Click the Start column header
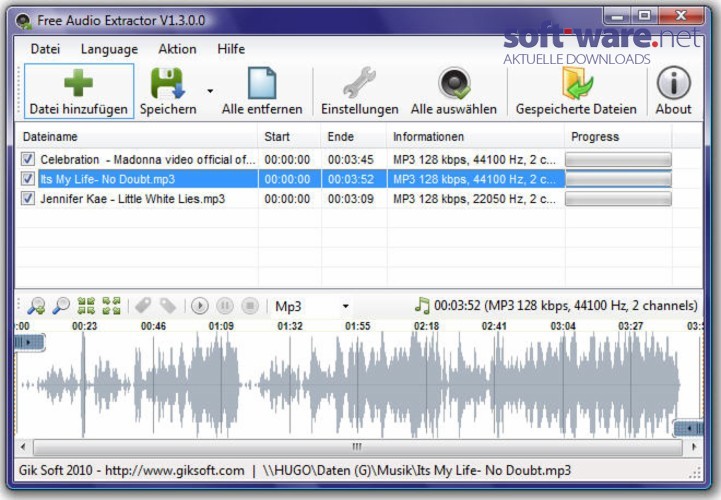 [x=289, y=137]
